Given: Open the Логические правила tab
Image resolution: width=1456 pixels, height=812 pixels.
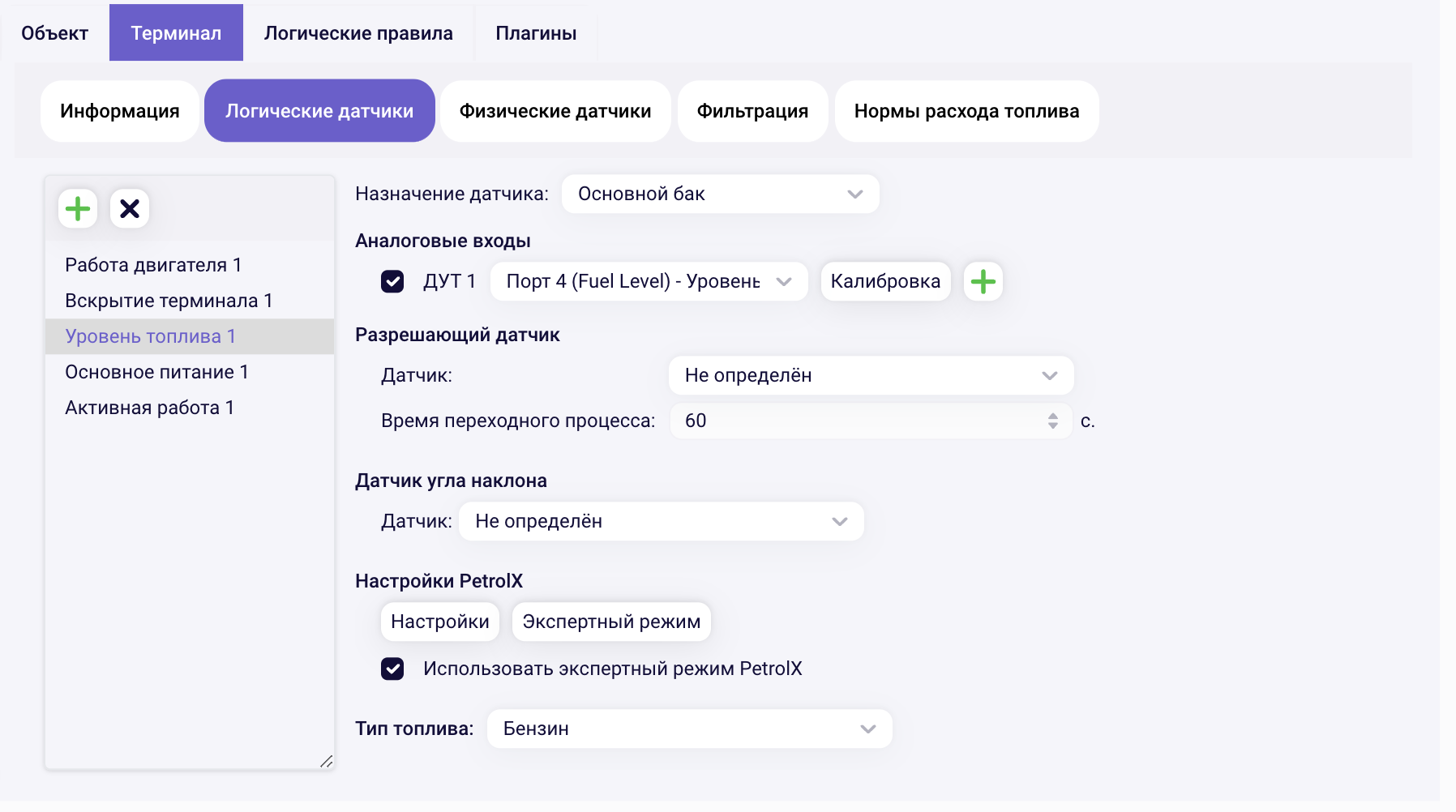Looking at the screenshot, I should point(358,33).
